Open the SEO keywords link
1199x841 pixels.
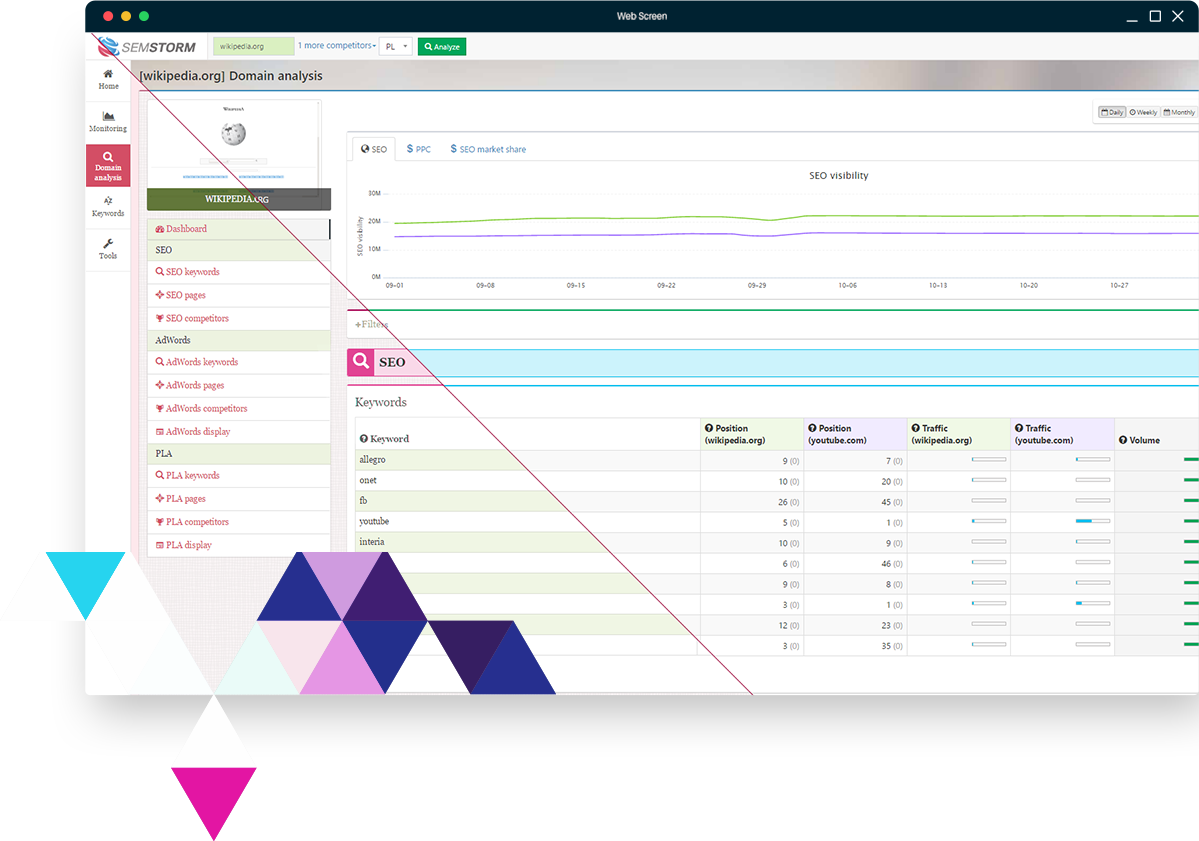192,272
